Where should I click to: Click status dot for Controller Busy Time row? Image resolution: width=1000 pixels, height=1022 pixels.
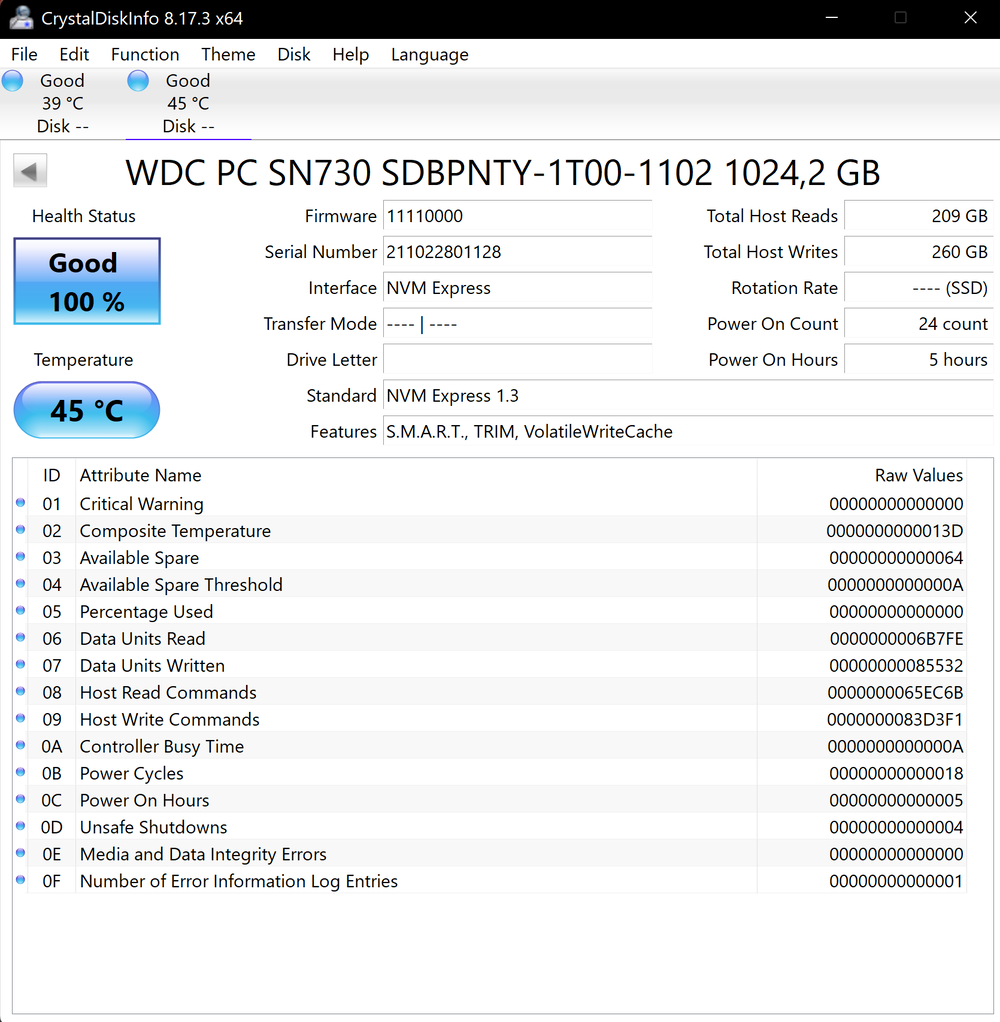click(20, 745)
